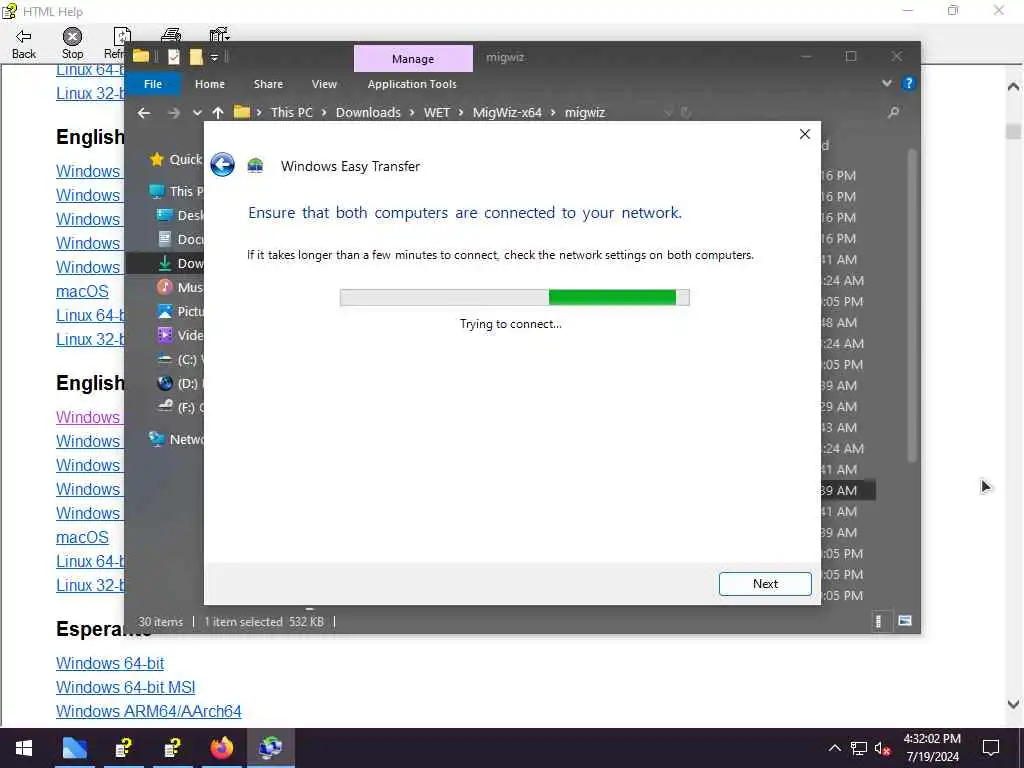Click the File Explorer vertical scrollbar thumb
Image resolution: width=1024 pixels, height=768 pixels.
point(912,306)
